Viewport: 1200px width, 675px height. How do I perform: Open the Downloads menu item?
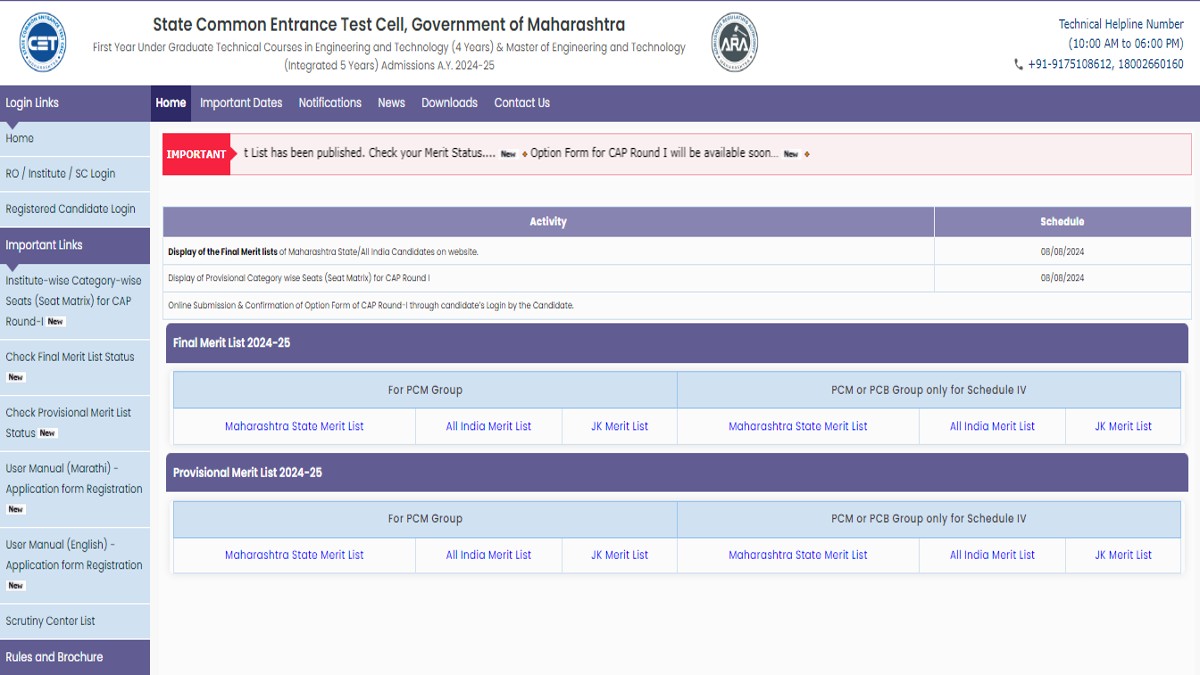449,103
